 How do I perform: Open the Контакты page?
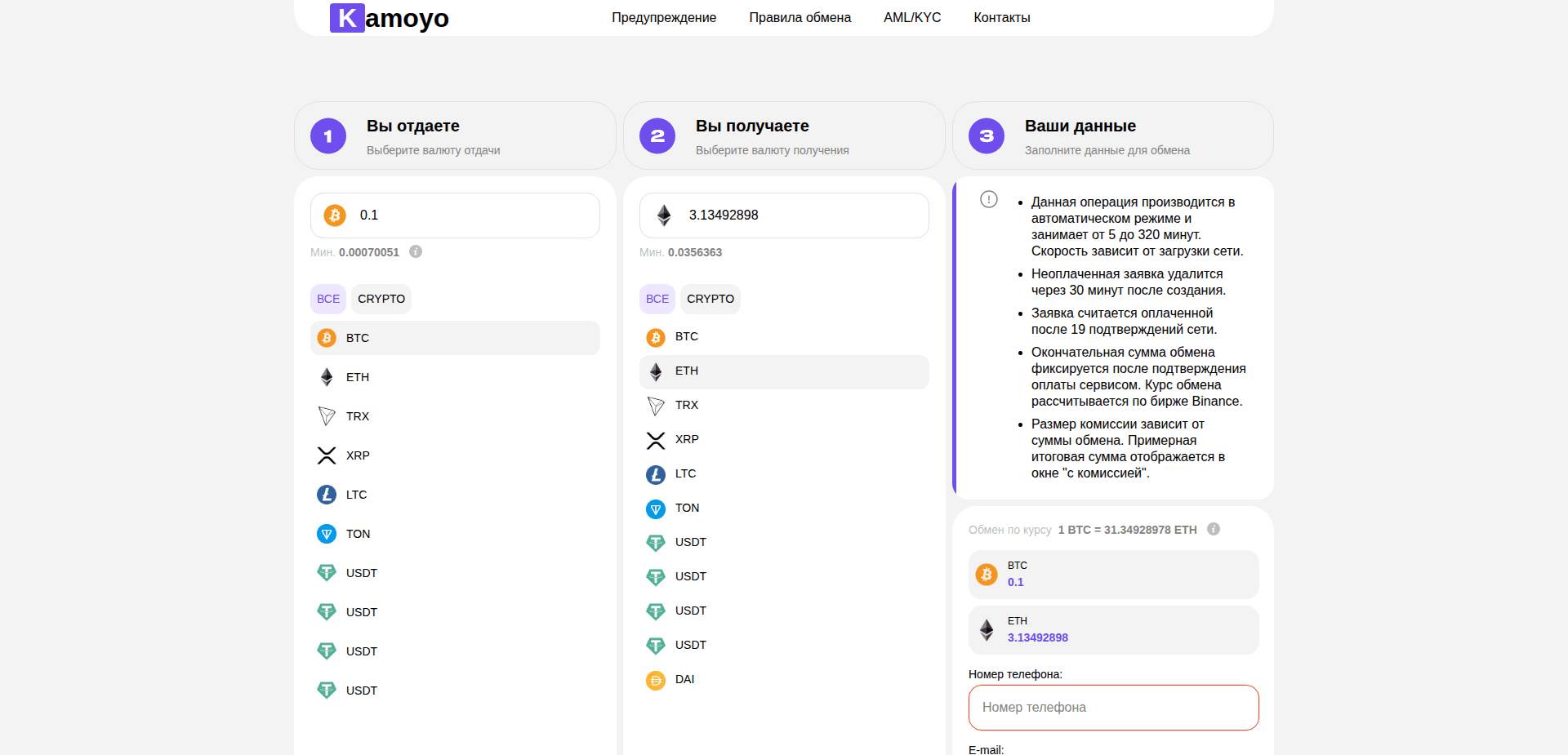(1001, 17)
